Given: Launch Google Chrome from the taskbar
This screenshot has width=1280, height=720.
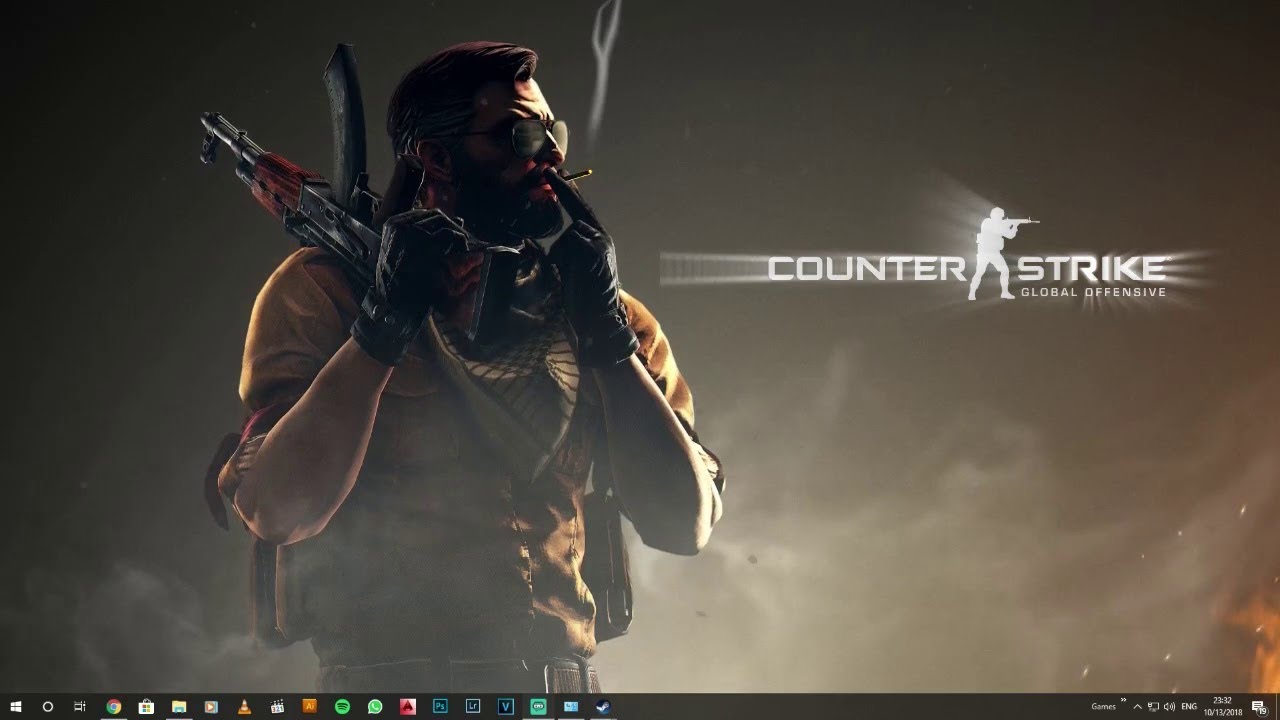Looking at the screenshot, I should tap(113, 707).
